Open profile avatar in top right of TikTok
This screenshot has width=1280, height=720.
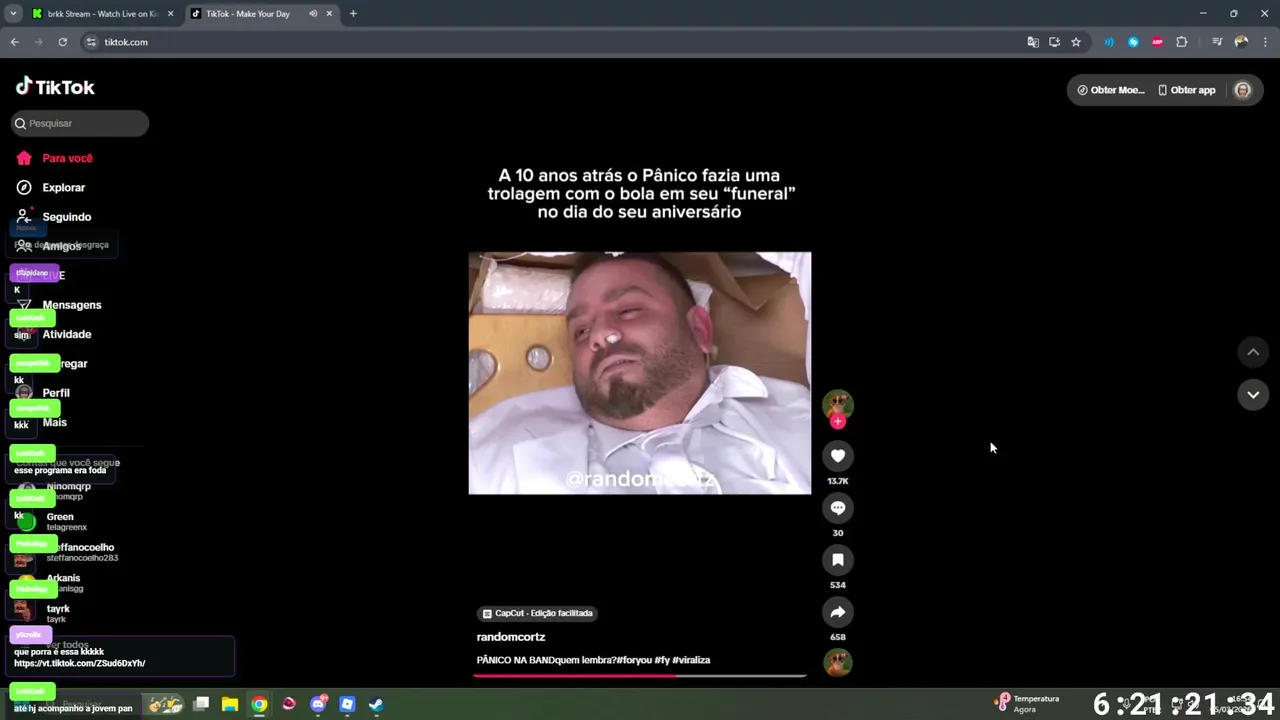1243,90
